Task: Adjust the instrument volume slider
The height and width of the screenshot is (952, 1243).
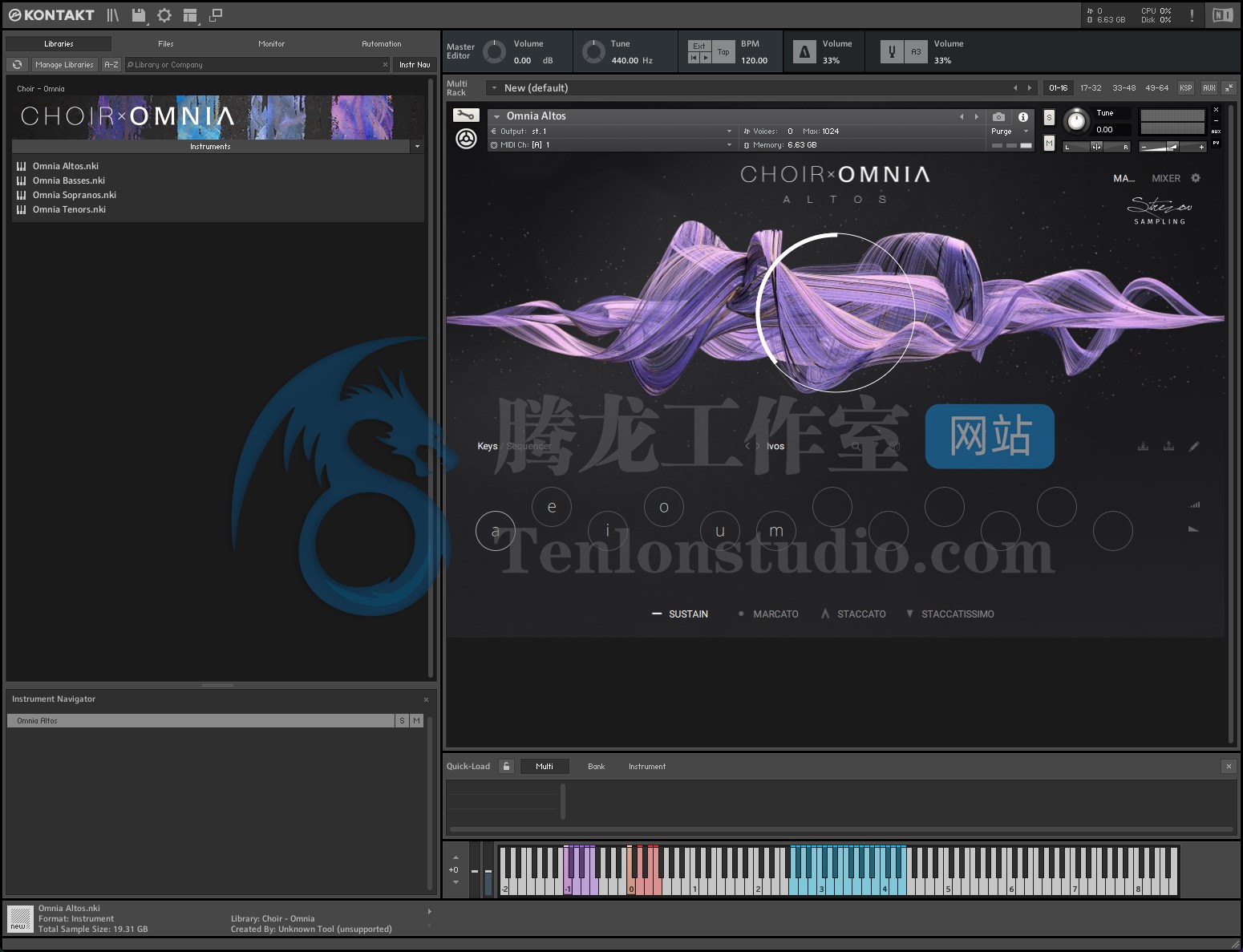Action: coord(1173,146)
